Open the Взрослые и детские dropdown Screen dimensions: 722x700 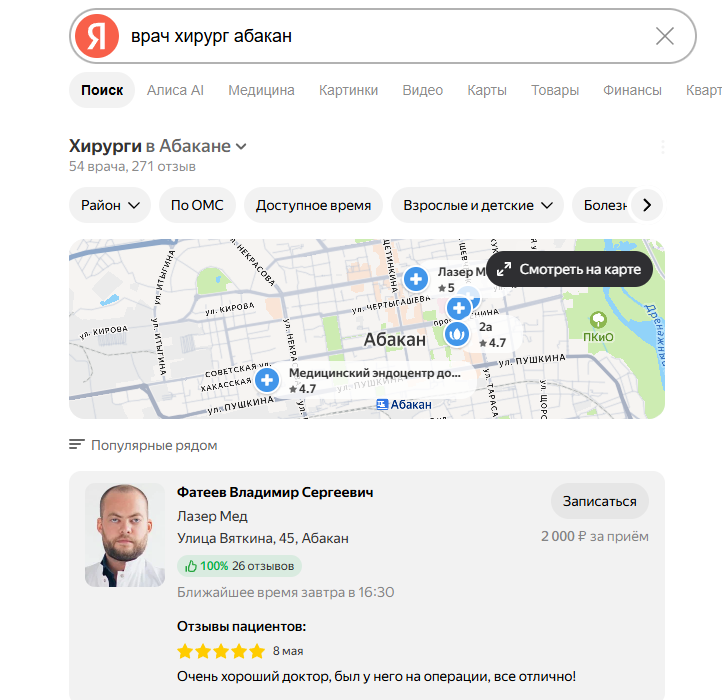tap(477, 205)
